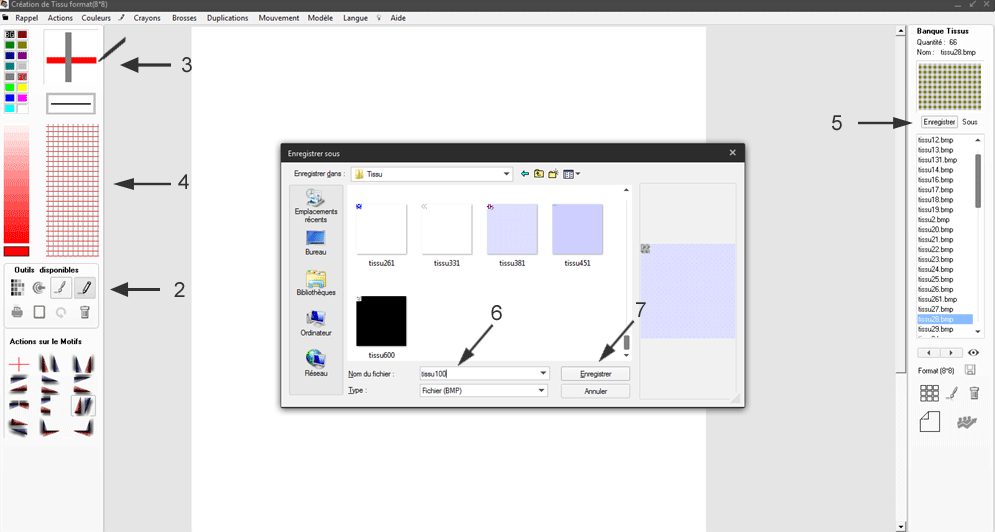Image resolution: width=995 pixels, height=532 pixels.
Task: Expand the Nom du fichier dropdown arrow
Action: (x=543, y=373)
